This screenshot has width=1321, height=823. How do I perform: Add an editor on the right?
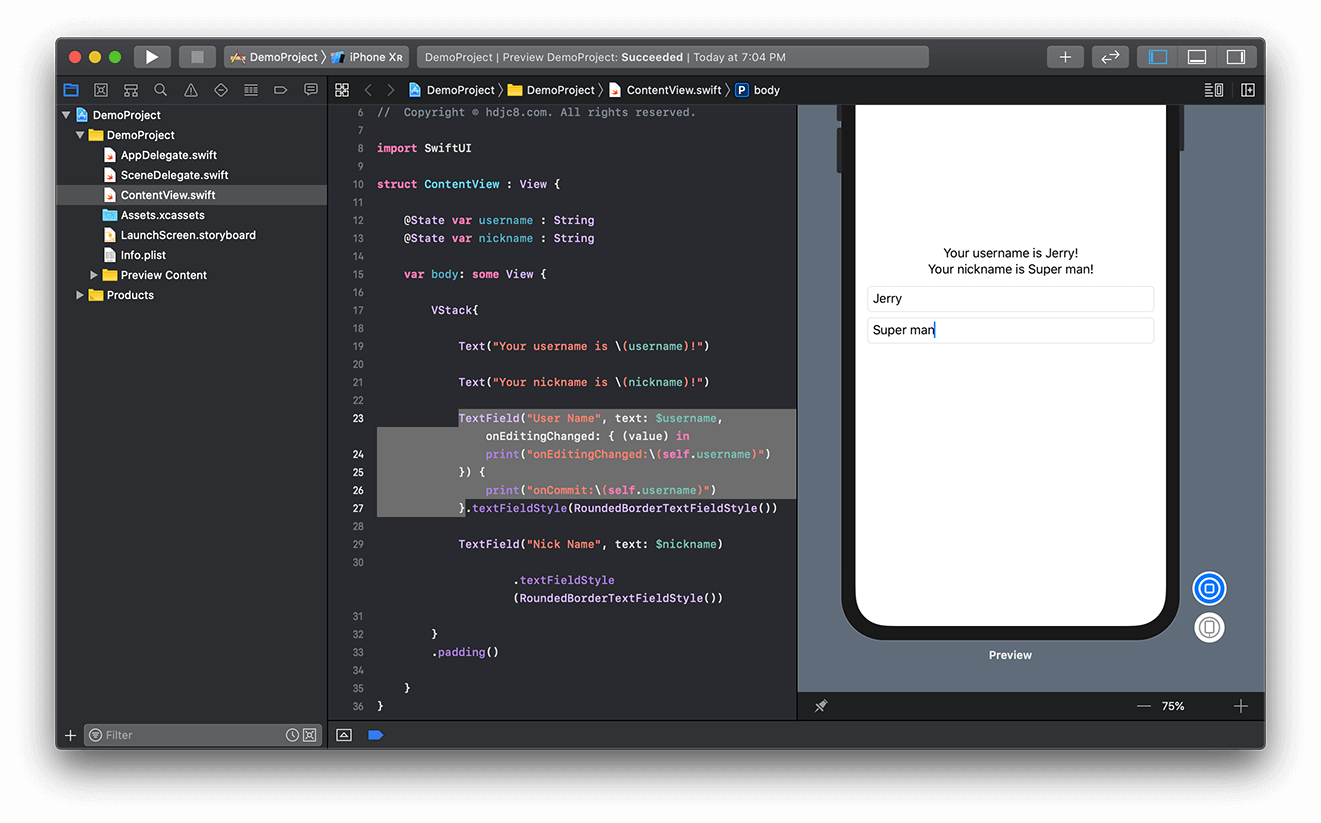(1248, 90)
